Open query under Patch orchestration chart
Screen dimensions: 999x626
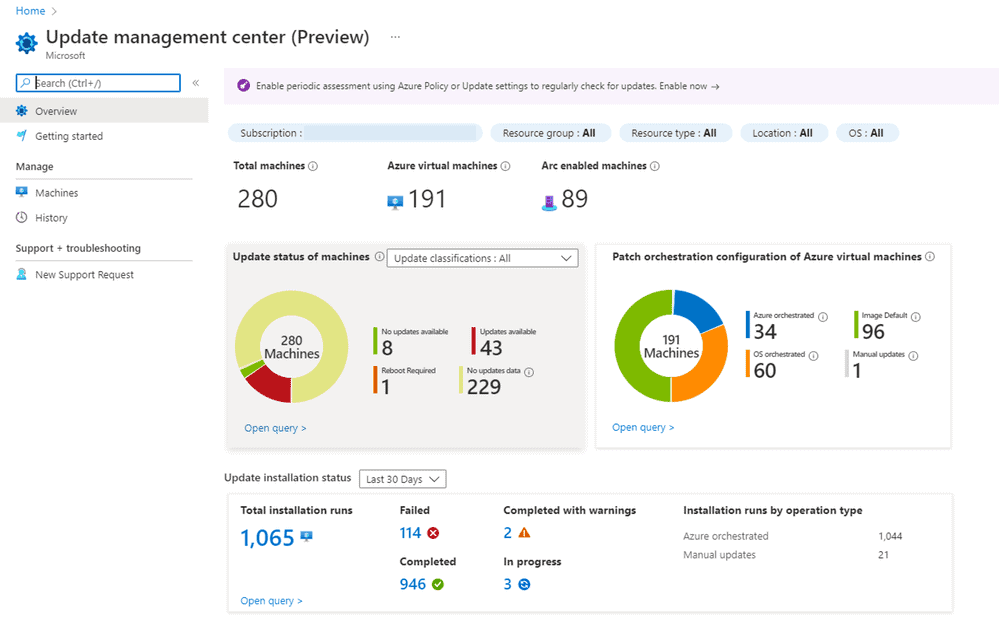[642, 426]
